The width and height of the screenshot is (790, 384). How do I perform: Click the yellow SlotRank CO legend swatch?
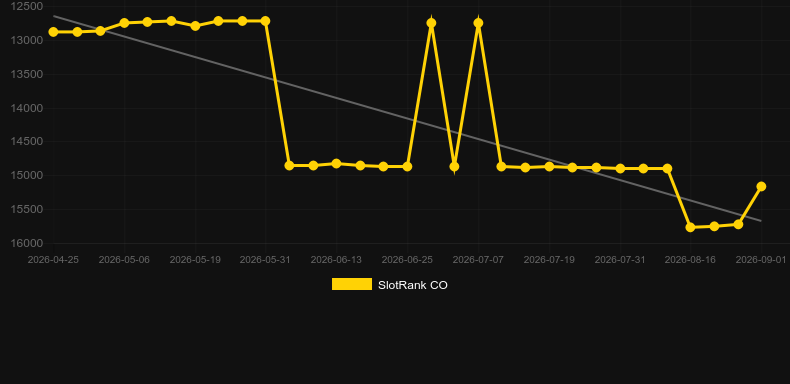point(352,284)
